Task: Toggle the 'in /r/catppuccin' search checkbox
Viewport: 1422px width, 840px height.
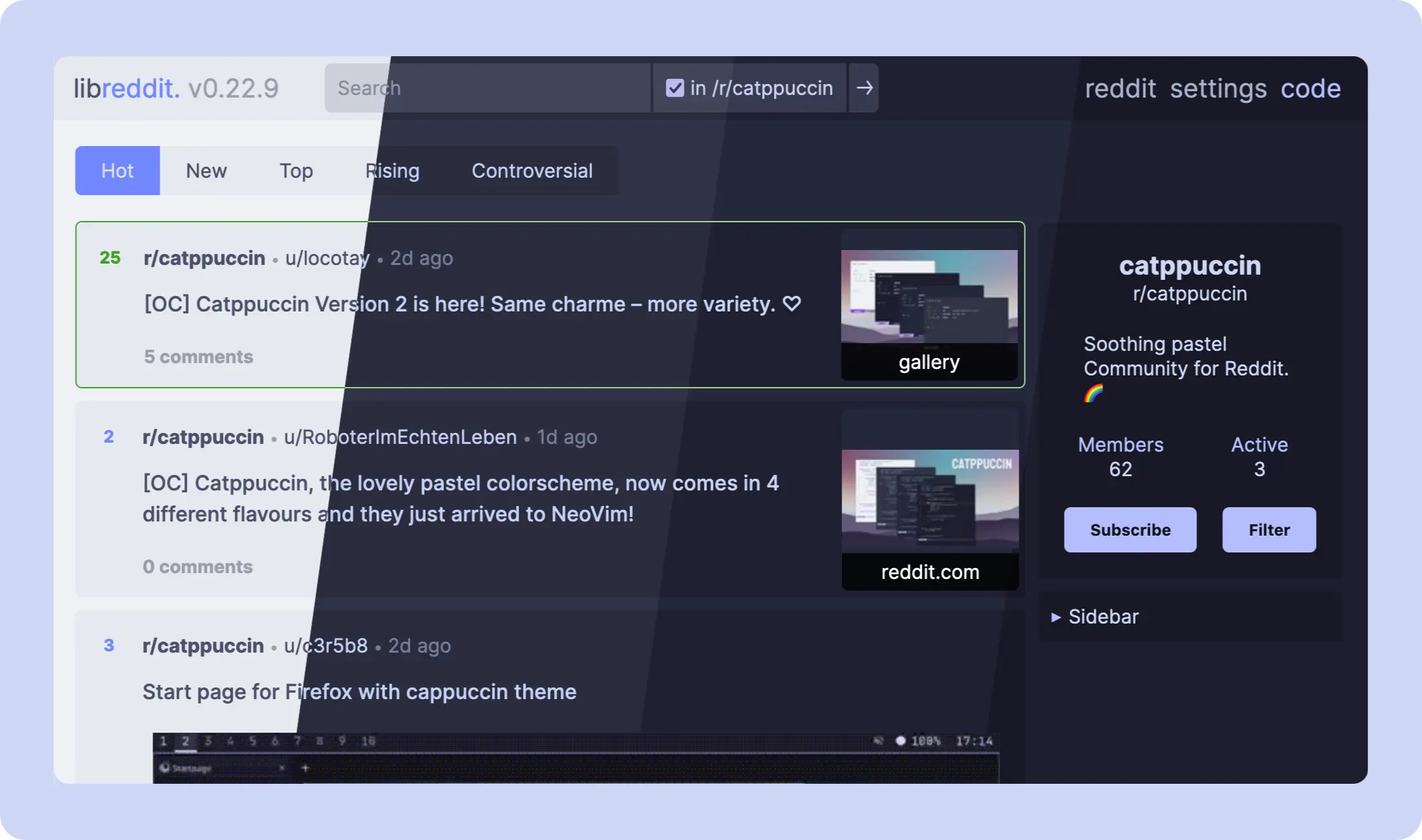Action: pyautogui.click(x=675, y=88)
